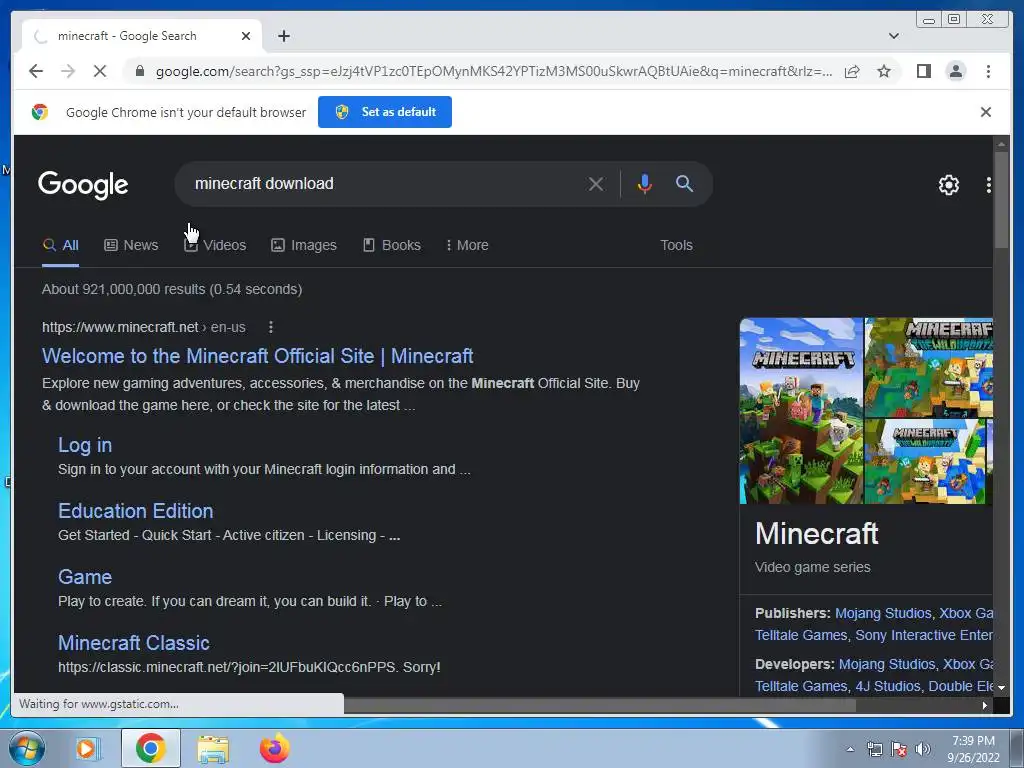
Task: Show hidden system tray icons
Action: click(850, 749)
